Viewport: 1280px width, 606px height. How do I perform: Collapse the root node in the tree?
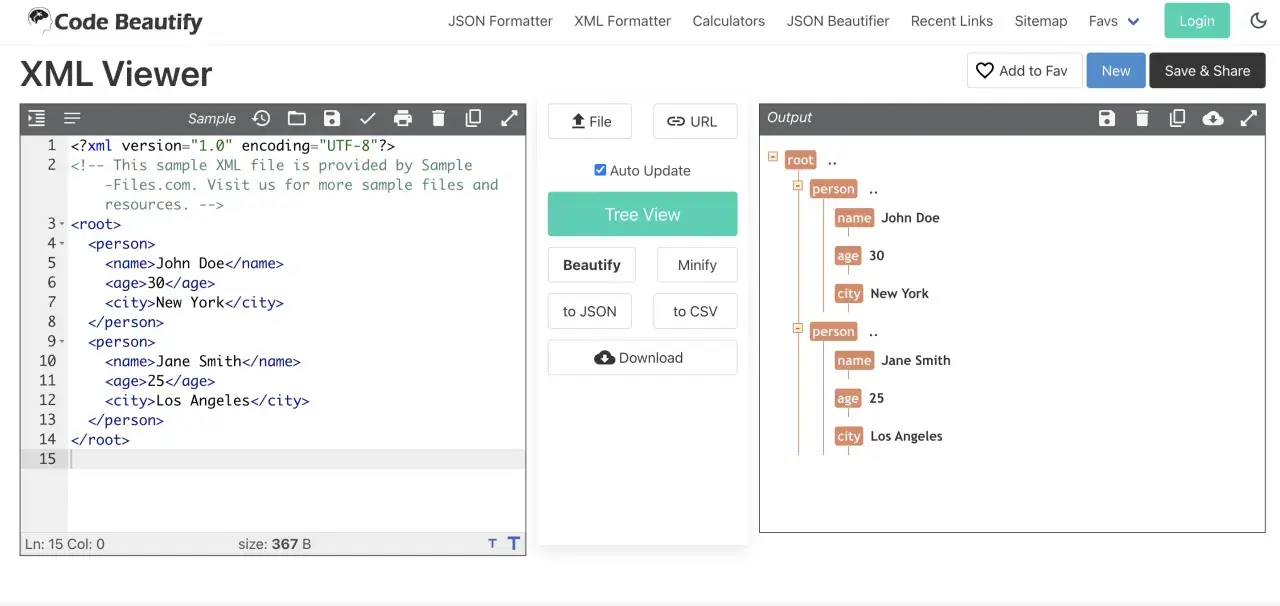pyautogui.click(x=773, y=157)
